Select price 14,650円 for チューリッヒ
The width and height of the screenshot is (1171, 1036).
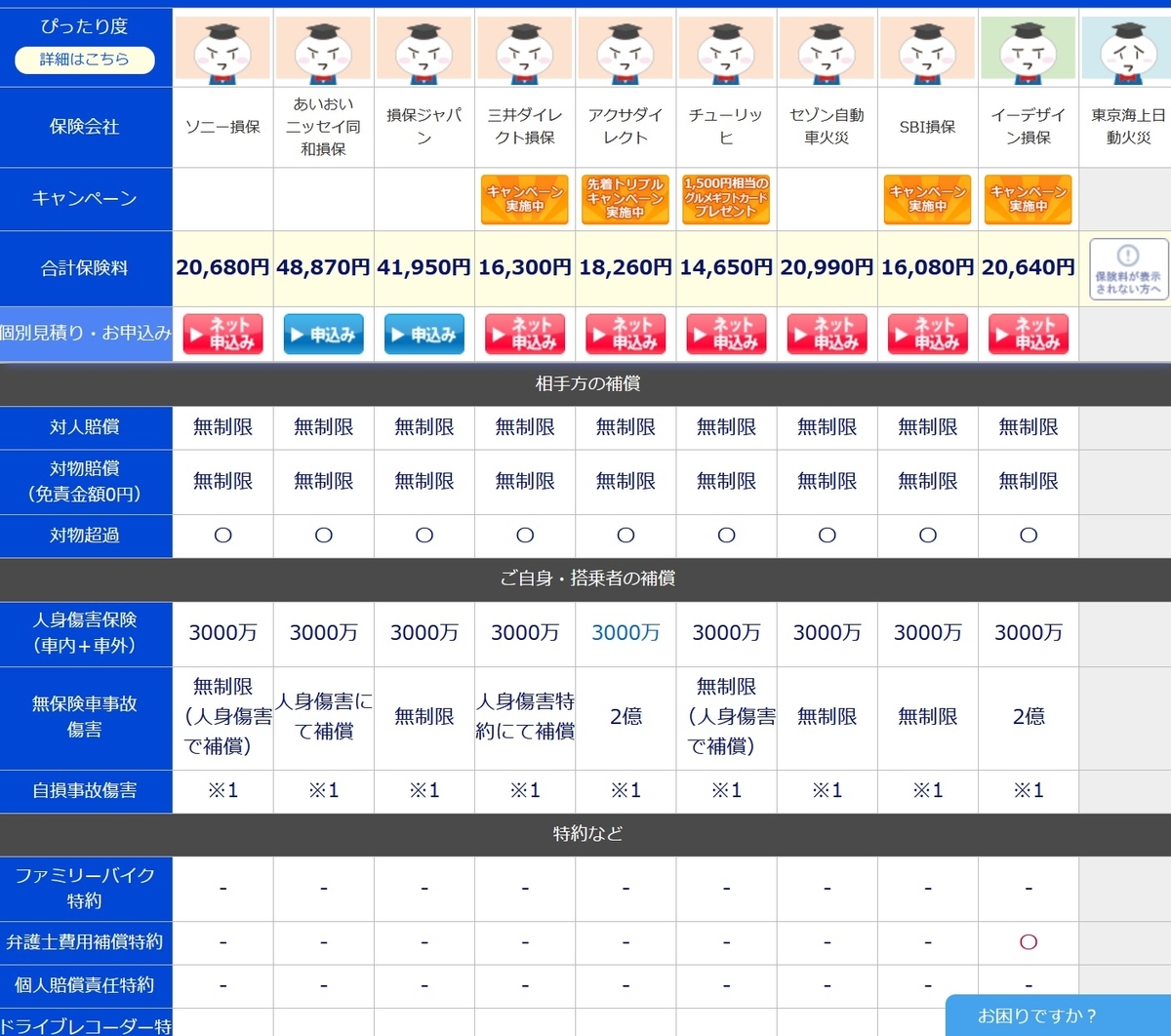click(726, 267)
